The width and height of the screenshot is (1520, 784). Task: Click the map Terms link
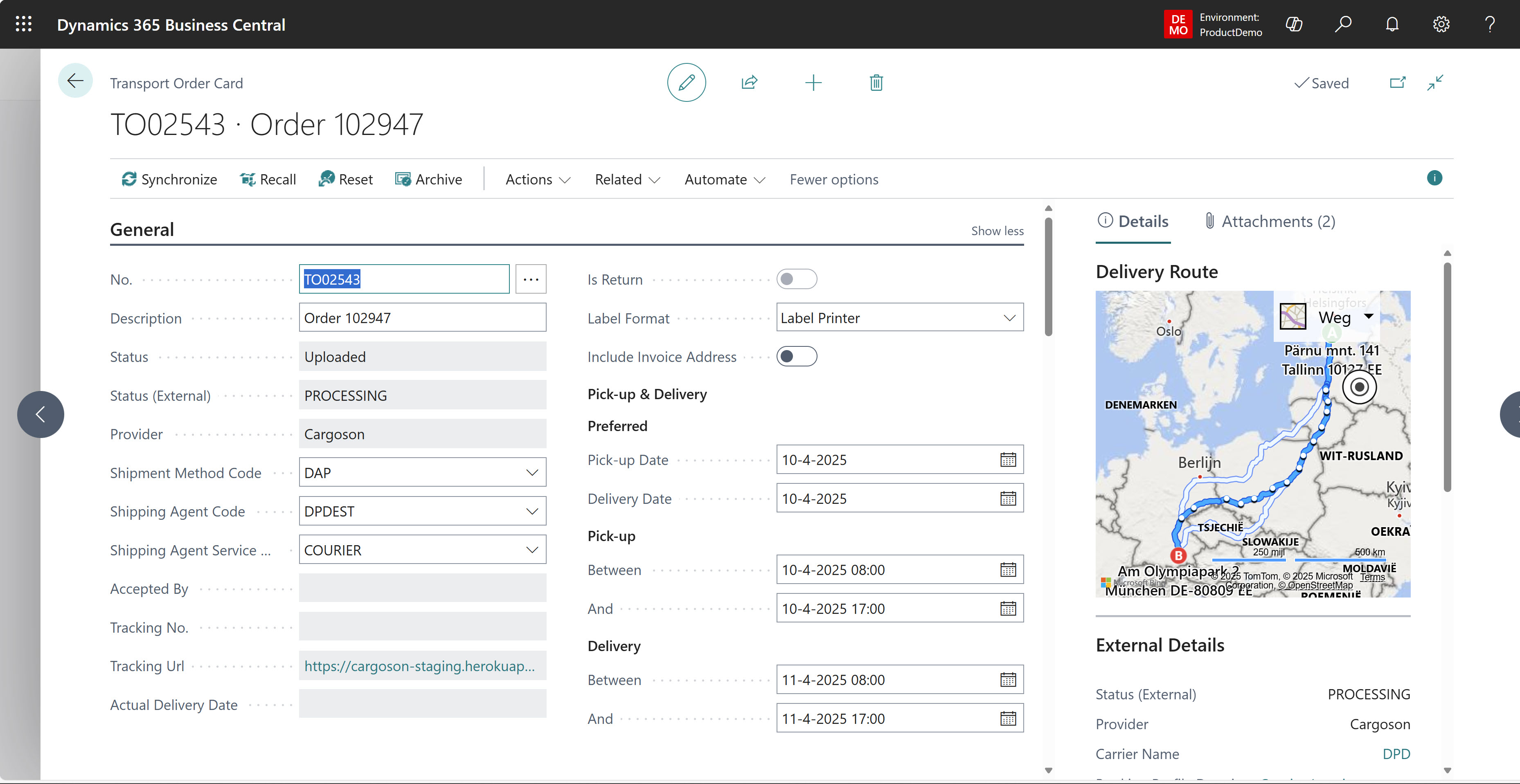tap(1372, 577)
